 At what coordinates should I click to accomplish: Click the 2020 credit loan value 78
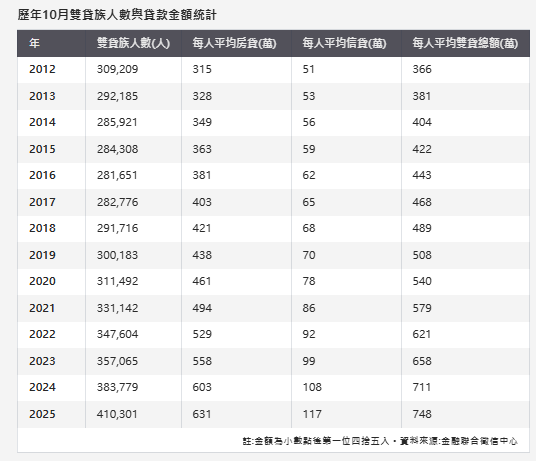pos(309,281)
